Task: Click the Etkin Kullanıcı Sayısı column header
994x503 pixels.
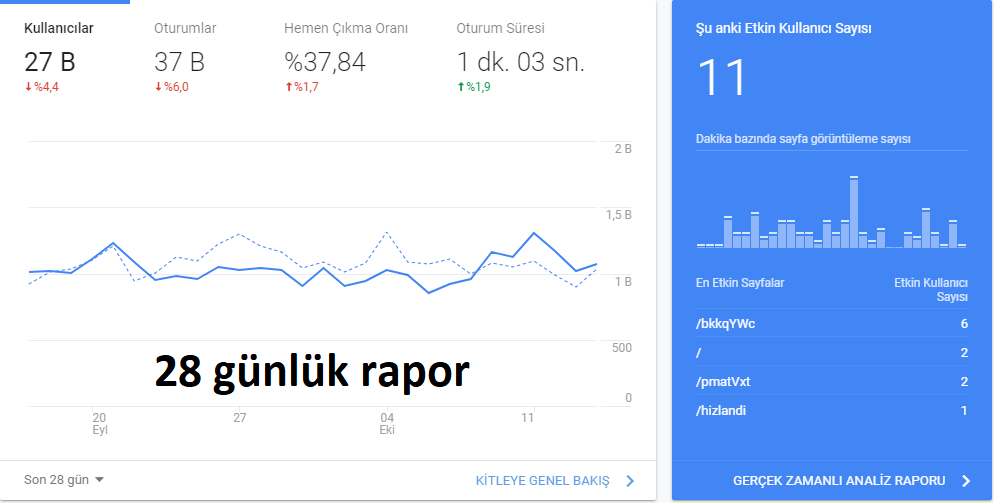Action: pyautogui.click(x=931, y=290)
